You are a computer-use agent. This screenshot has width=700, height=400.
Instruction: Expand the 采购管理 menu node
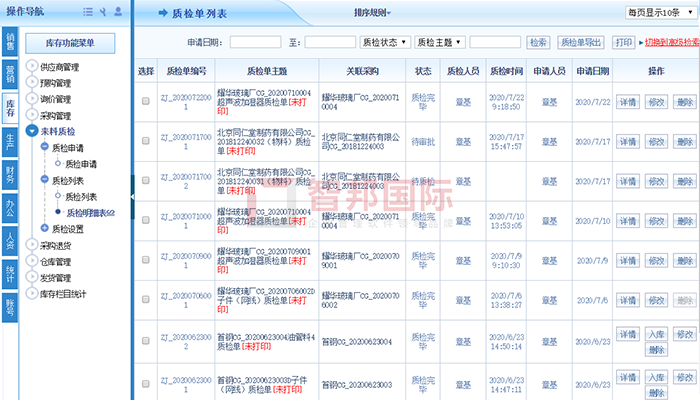32,115
